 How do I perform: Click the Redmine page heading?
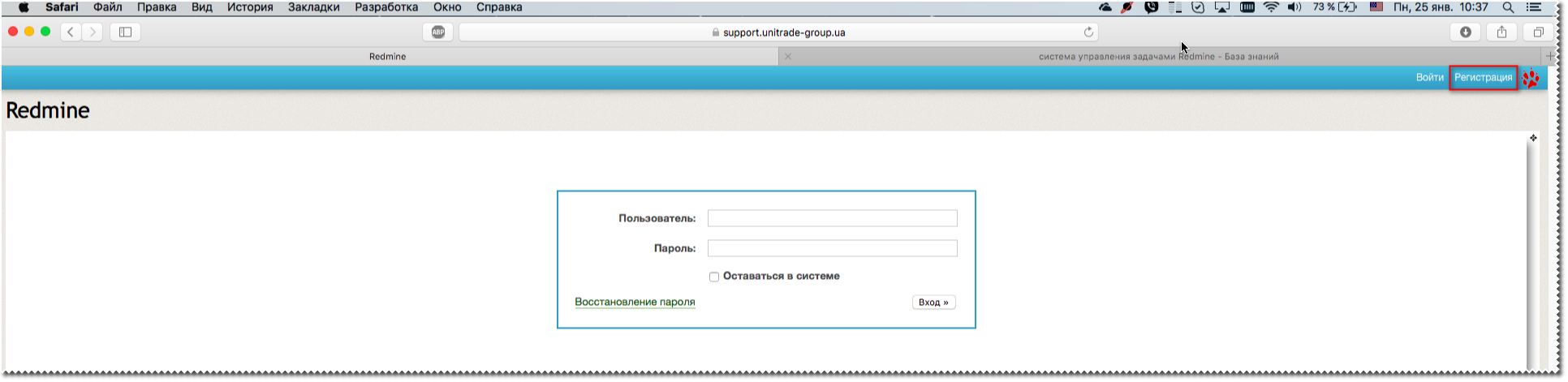[48, 110]
